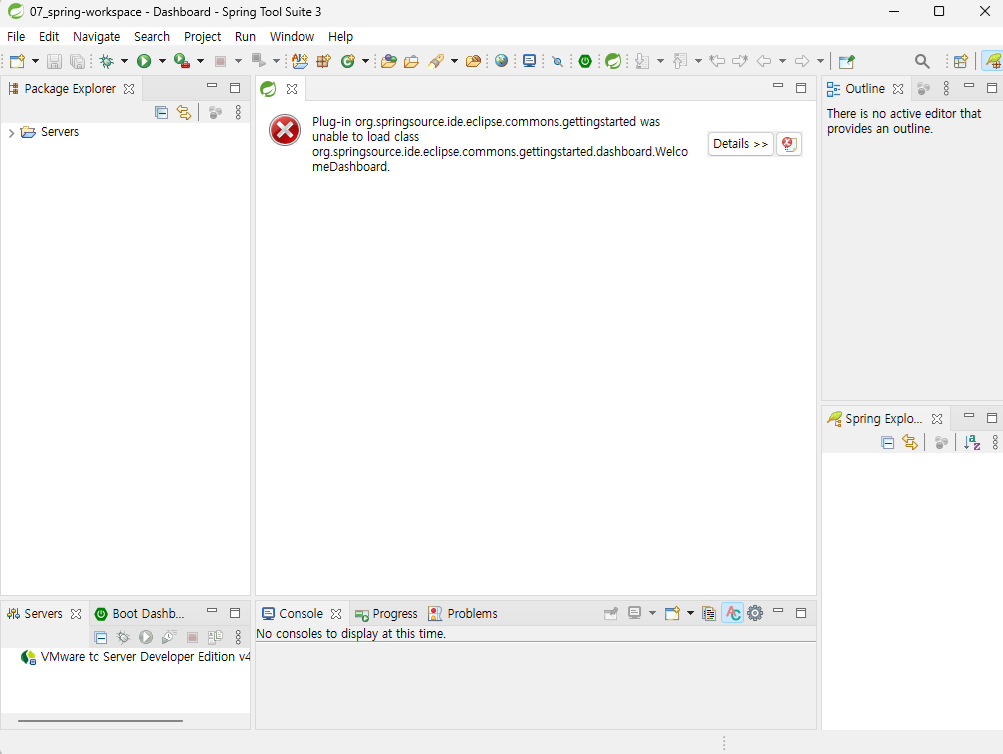Open Debug configurations dropdown arrow
The image size is (1003, 754).
pos(124,61)
